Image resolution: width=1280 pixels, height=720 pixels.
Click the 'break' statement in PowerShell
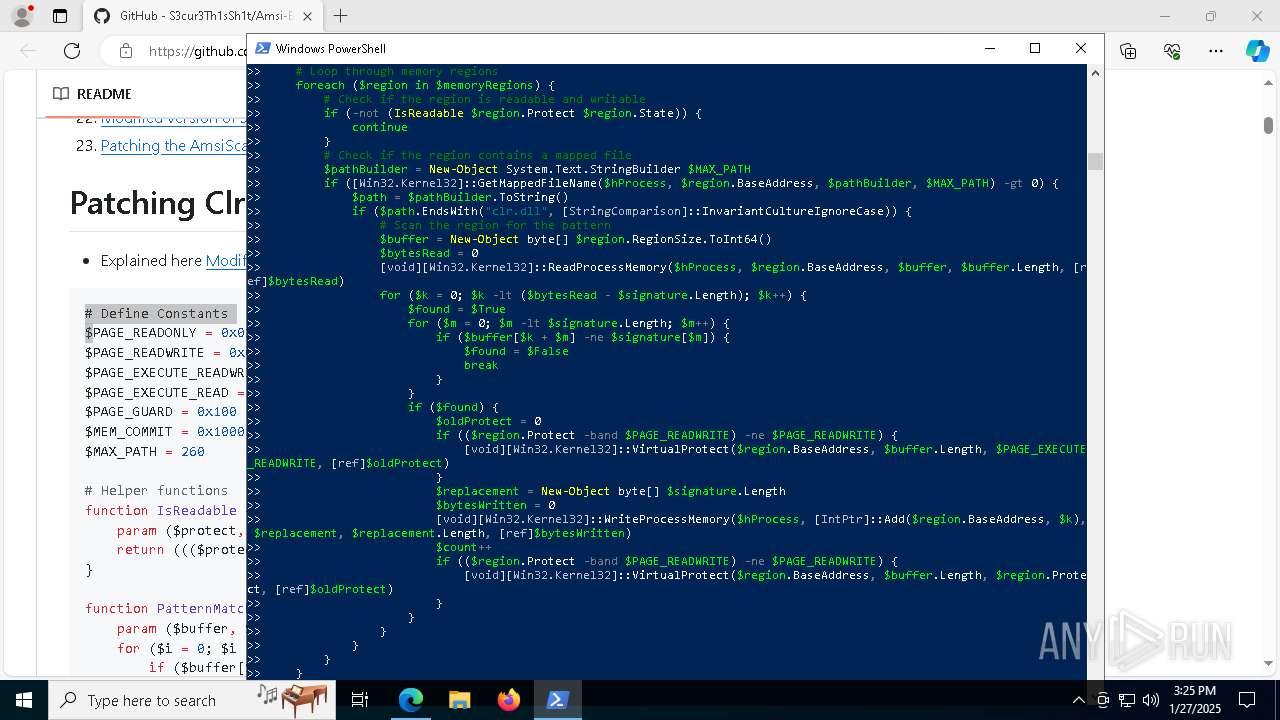pyautogui.click(x=481, y=365)
